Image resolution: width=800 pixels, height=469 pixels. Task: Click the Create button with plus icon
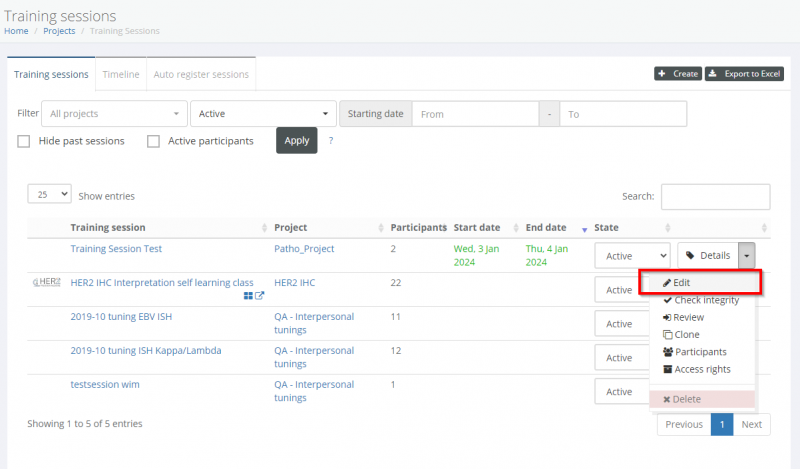tap(678, 74)
